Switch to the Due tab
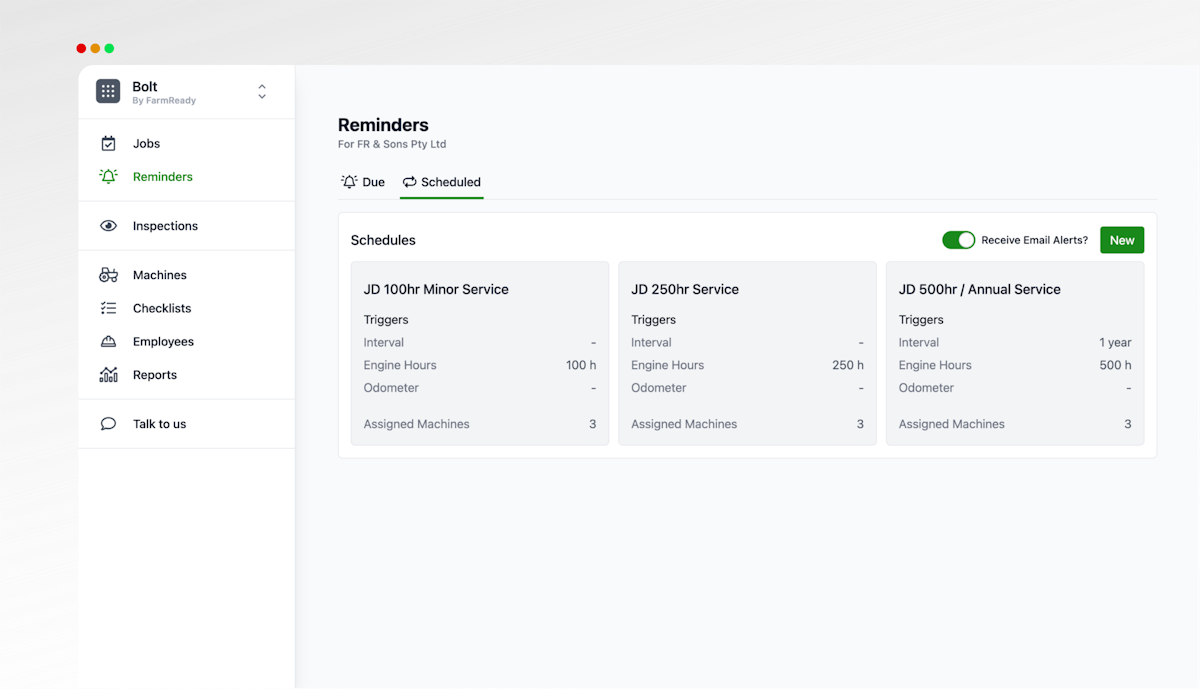 [363, 182]
